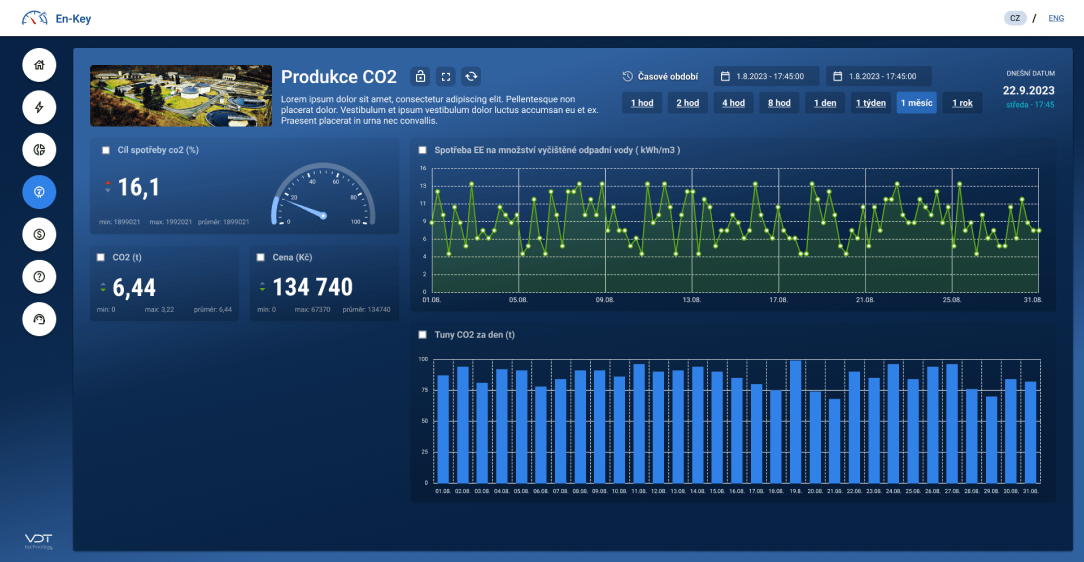Open the question mark help section
Screen dimensions: 1084x562
pos(39,276)
